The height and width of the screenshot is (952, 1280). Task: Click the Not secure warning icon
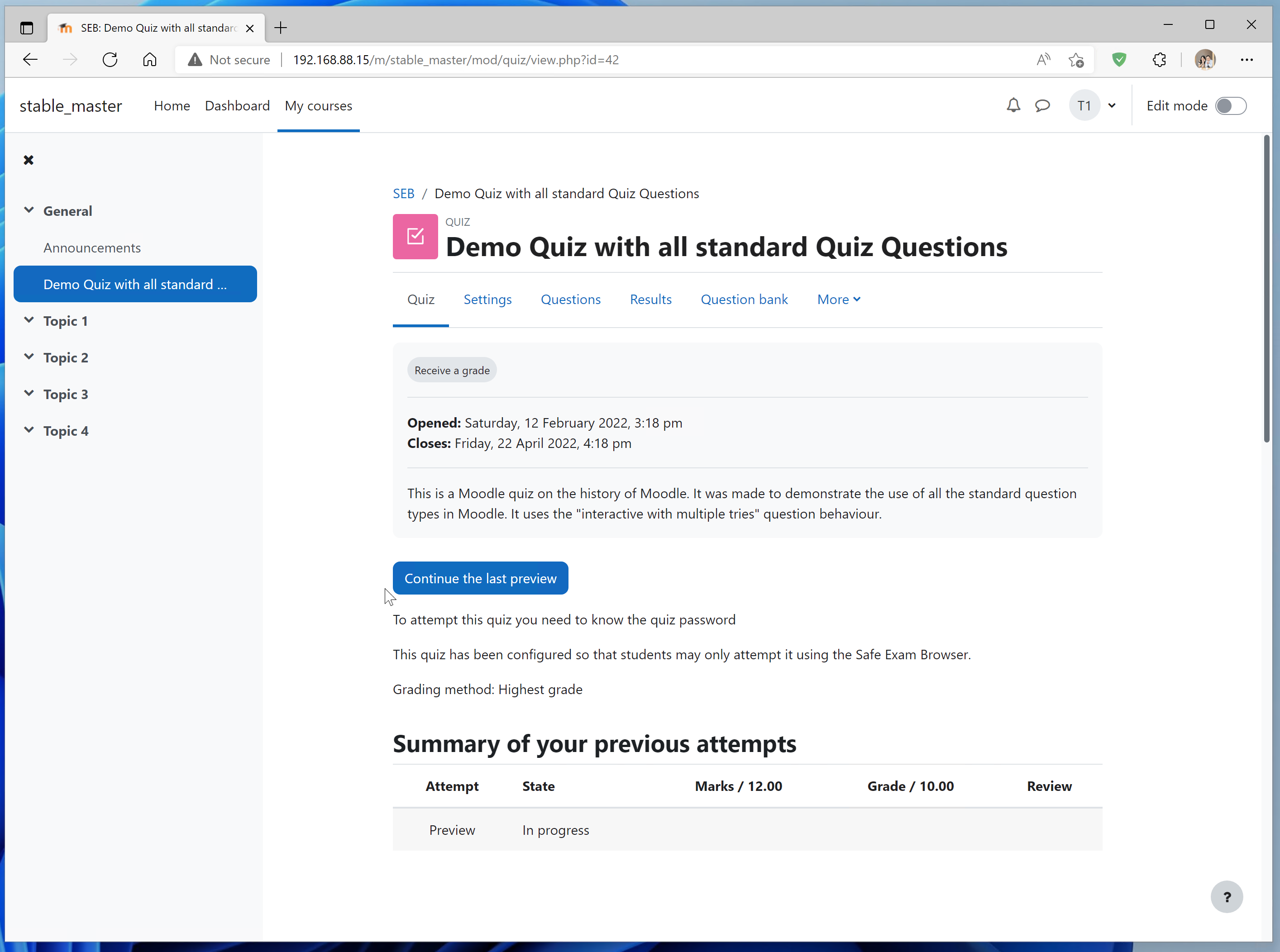point(195,59)
